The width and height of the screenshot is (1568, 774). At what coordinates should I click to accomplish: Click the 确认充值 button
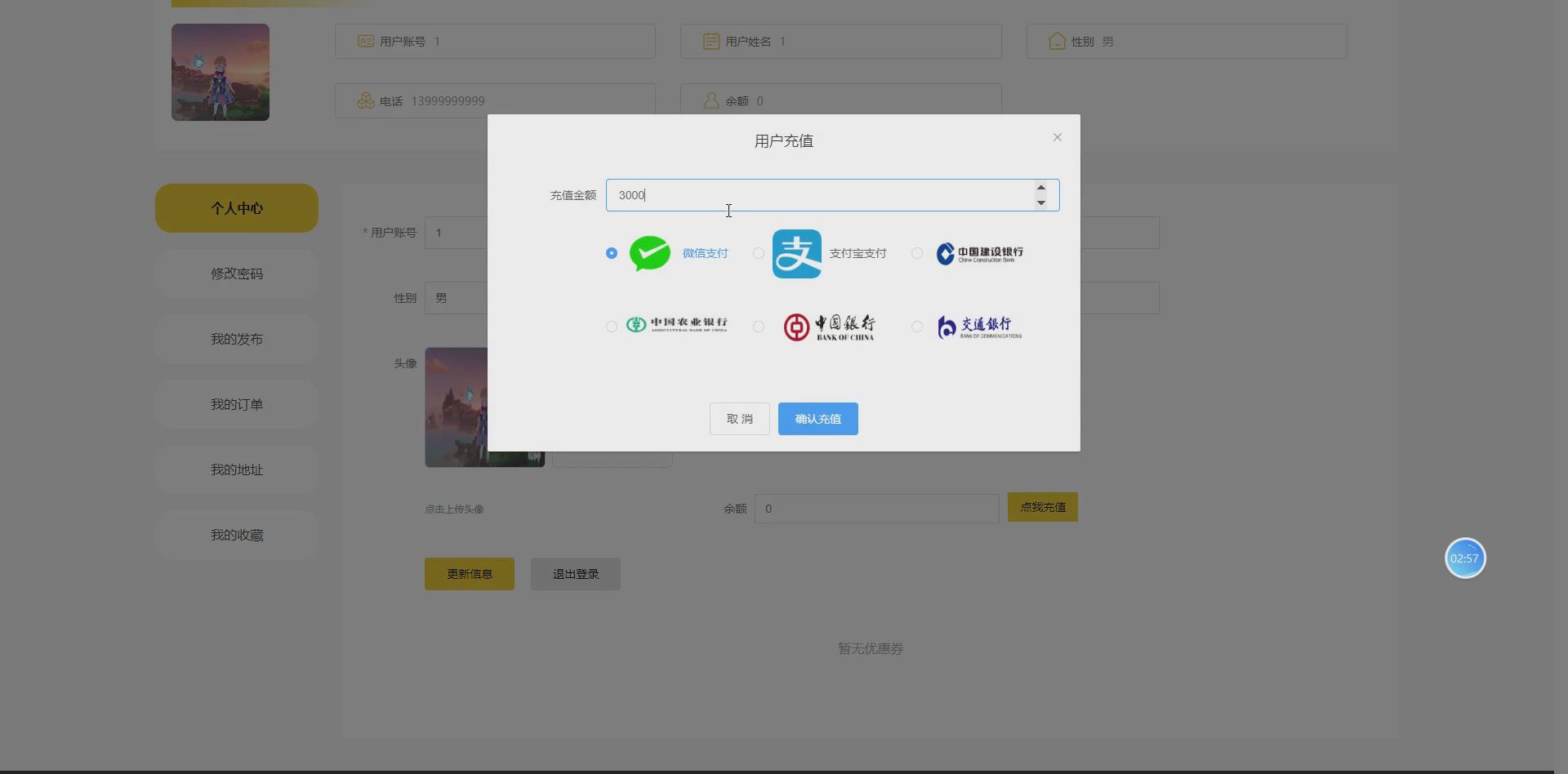[818, 419]
